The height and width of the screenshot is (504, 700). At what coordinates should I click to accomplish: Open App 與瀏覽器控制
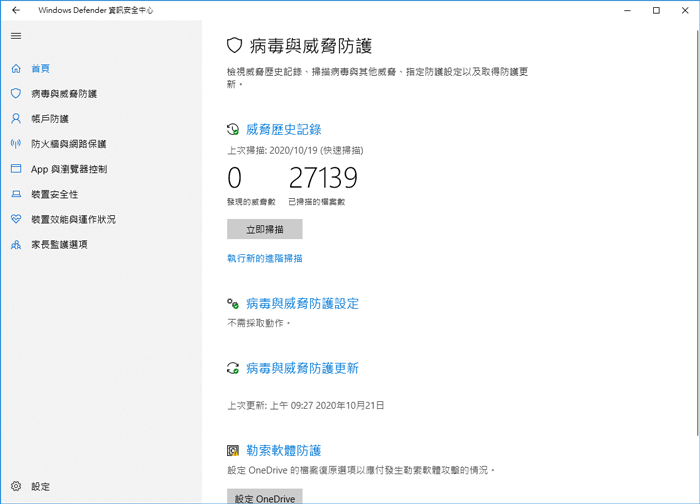69,169
